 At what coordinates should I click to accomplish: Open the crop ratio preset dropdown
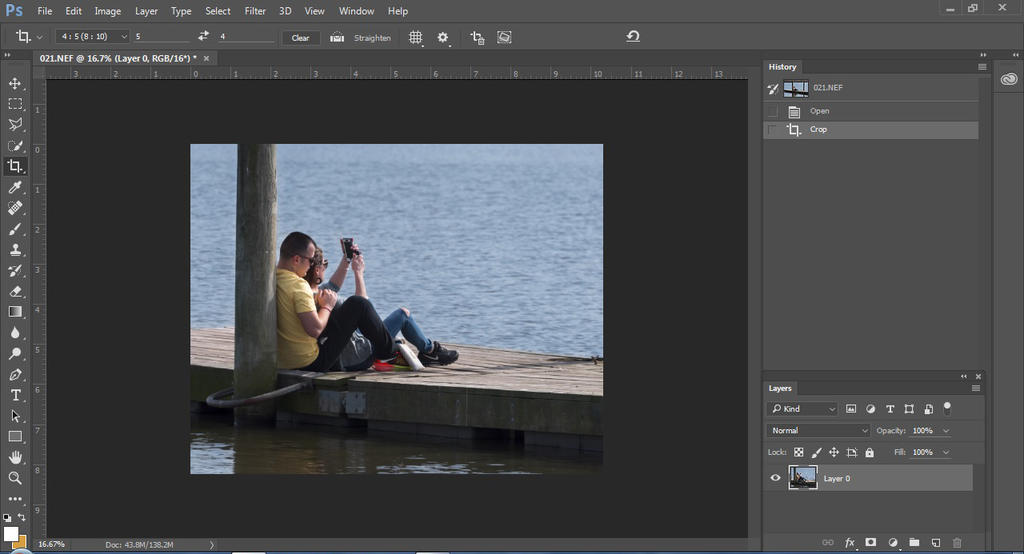(x=82, y=37)
